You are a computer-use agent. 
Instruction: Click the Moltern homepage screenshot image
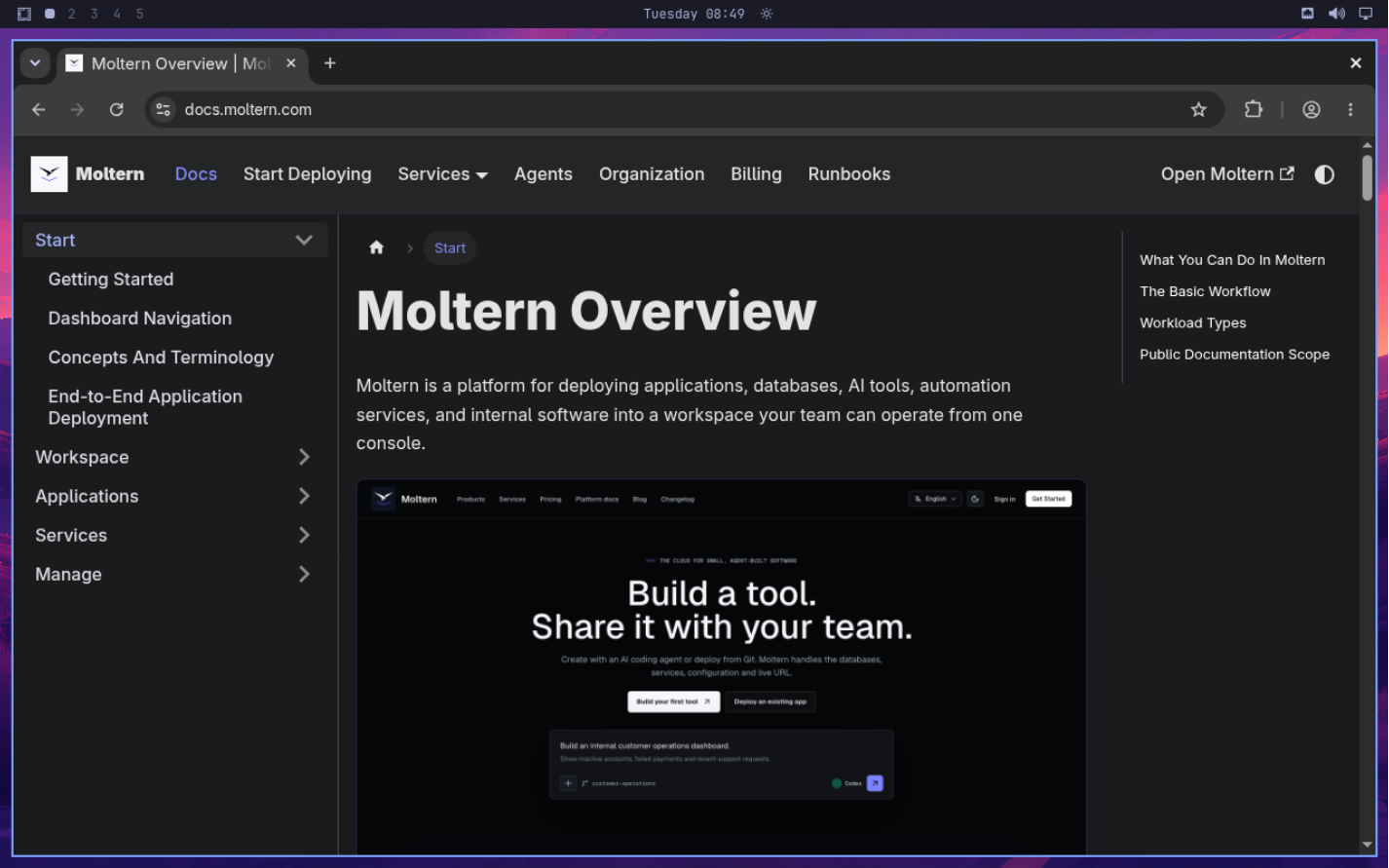coord(722,667)
